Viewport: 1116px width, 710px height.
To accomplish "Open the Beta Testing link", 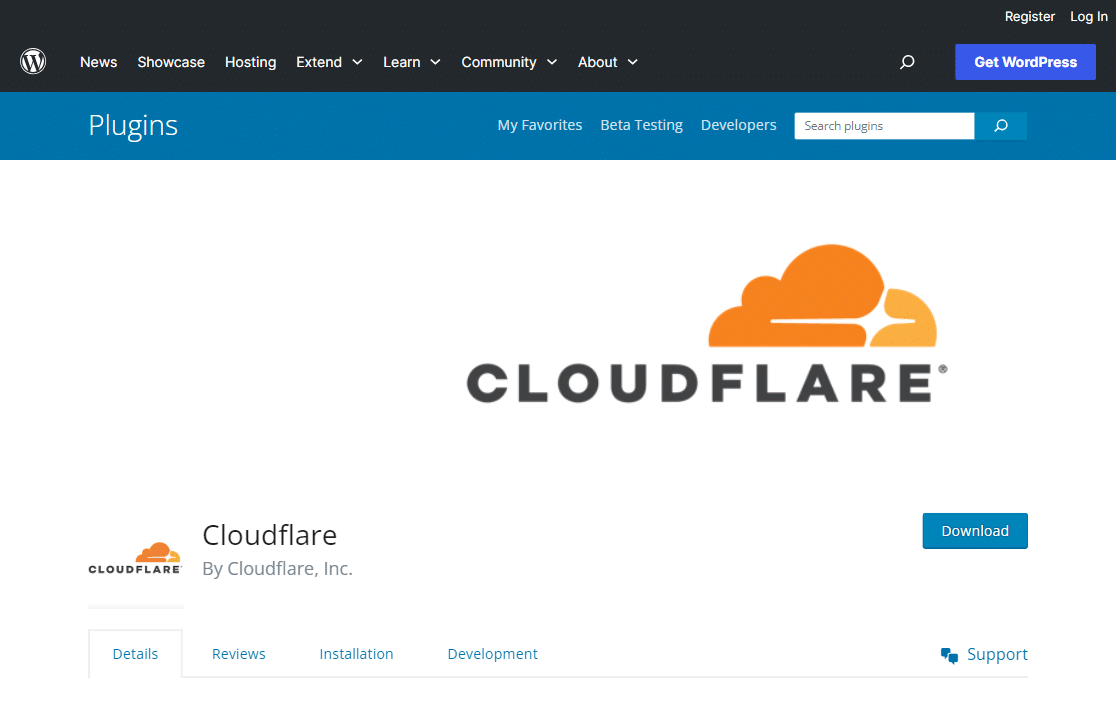I will 641,125.
